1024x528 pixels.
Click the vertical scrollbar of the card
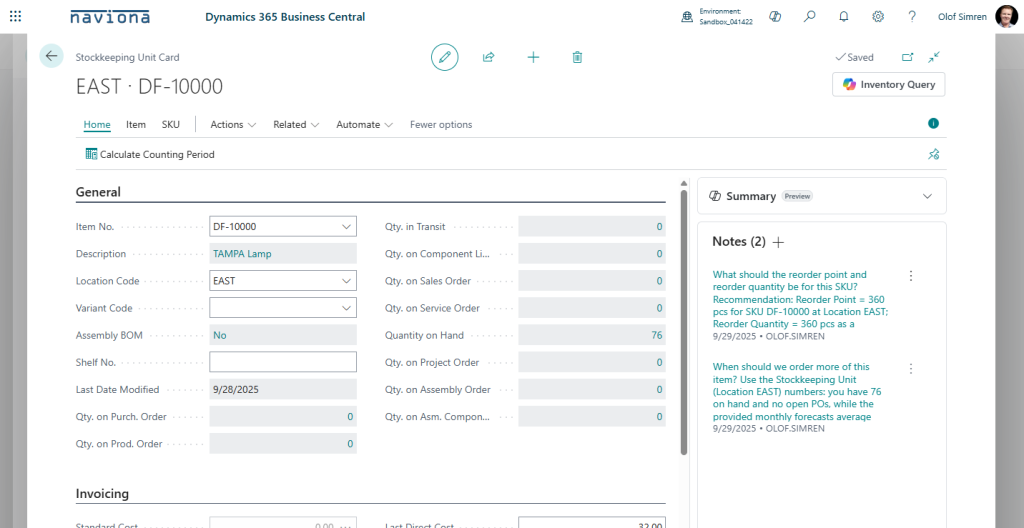684,320
